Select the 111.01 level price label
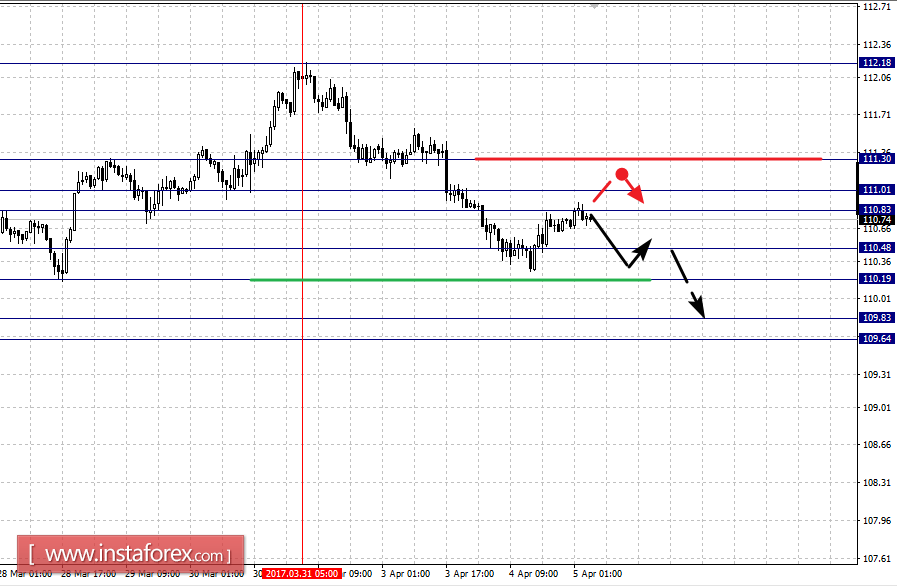897x586 pixels. tap(876, 190)
